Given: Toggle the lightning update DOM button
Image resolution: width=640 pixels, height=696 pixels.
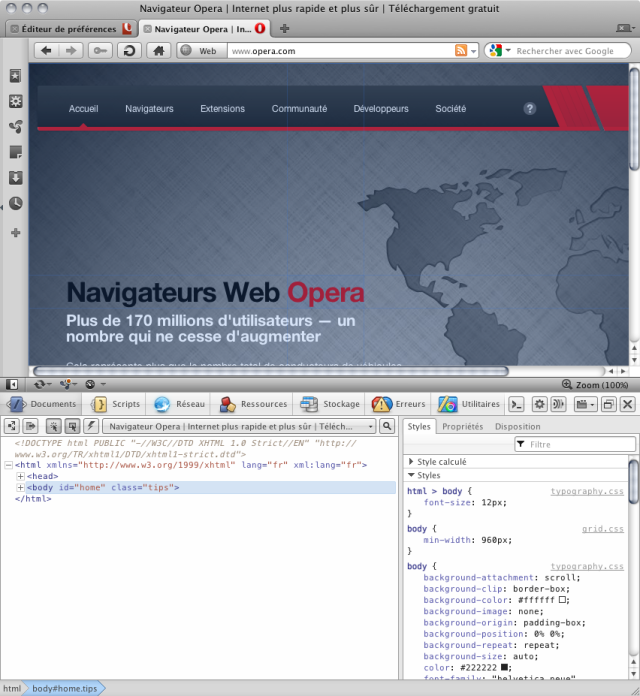Looking at the screenshot, I should point(91,426).
